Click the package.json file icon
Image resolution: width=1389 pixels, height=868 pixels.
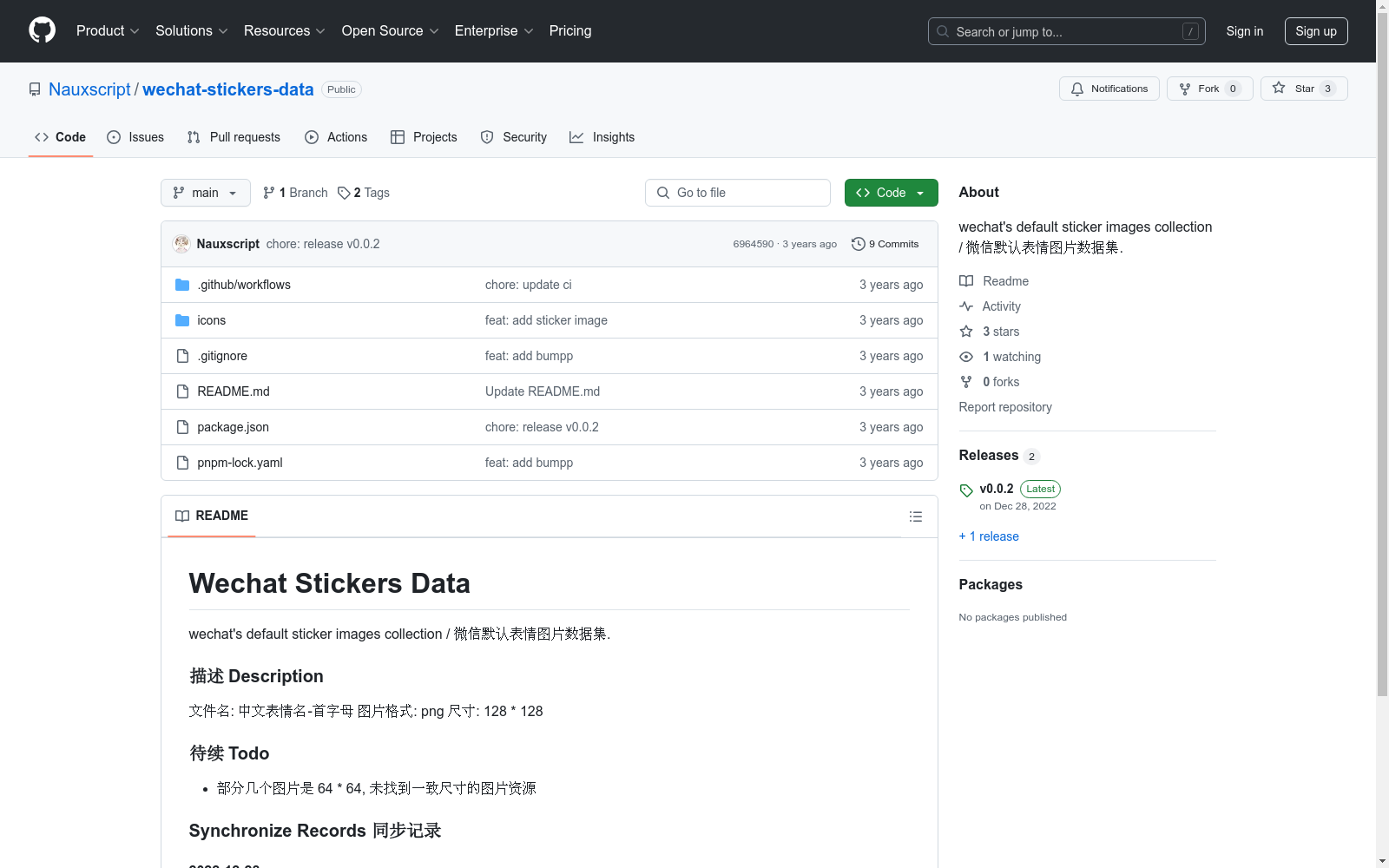[182, 427]
